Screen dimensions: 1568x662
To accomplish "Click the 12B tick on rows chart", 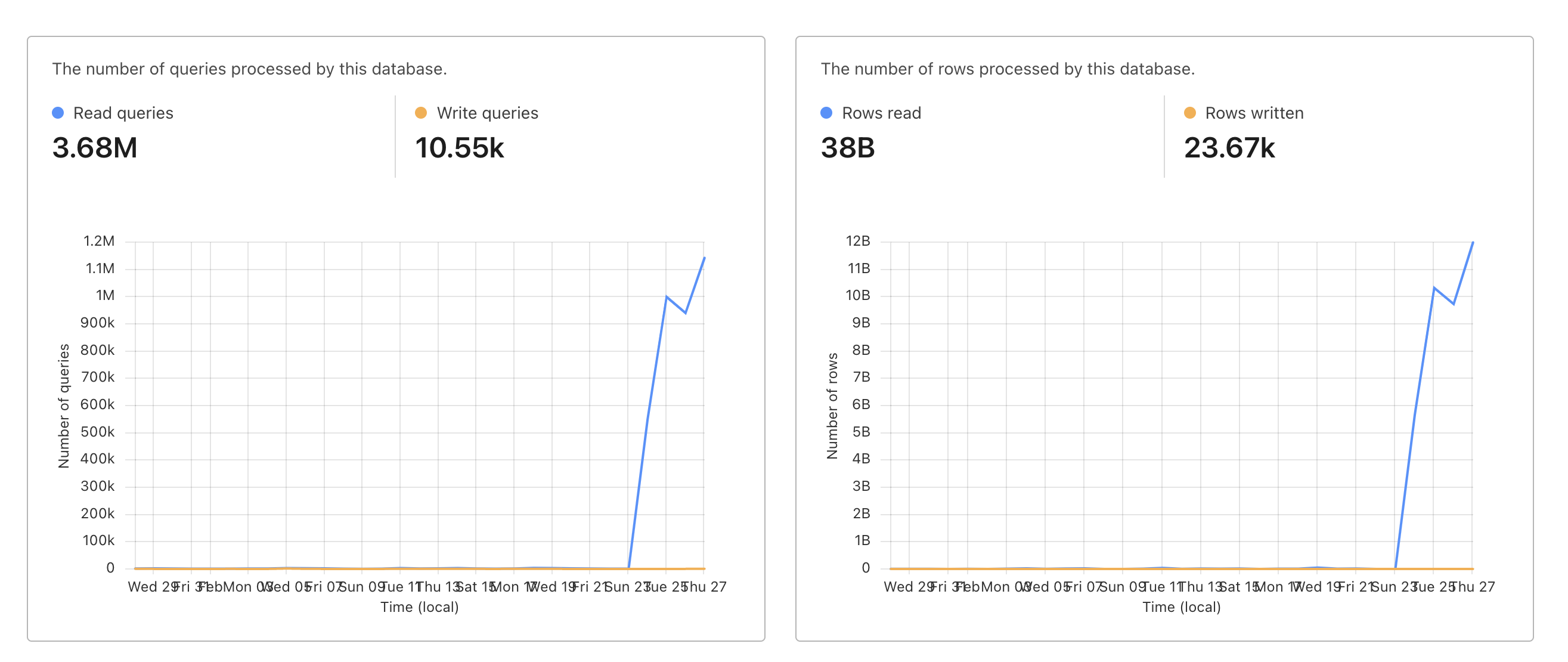I will 858,241.
